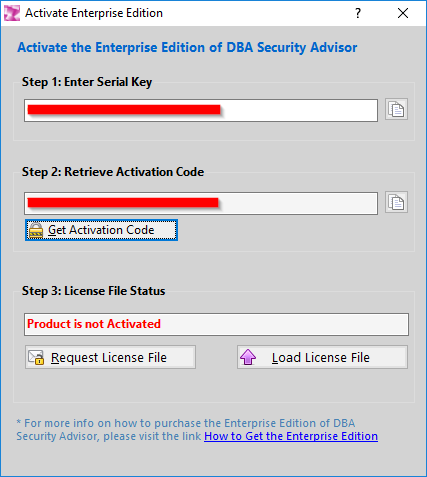
Task: Close the Activate Enterprise Edition dialog
Action: [403, 13]
